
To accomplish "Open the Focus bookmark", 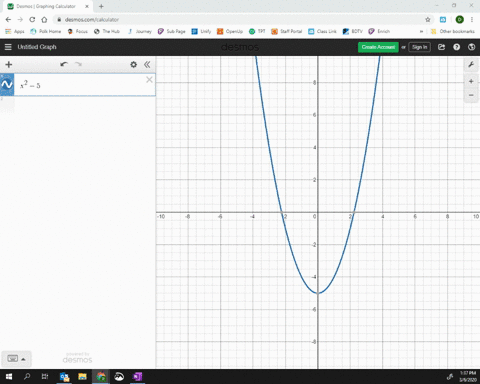I will click(x=78, y=31).
